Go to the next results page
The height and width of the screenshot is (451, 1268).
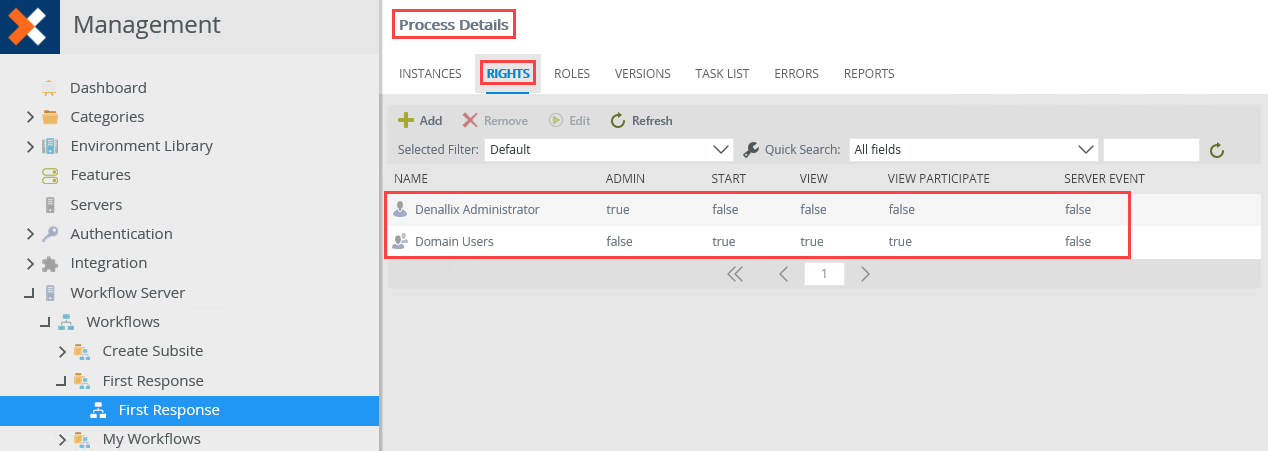(865, 274)
